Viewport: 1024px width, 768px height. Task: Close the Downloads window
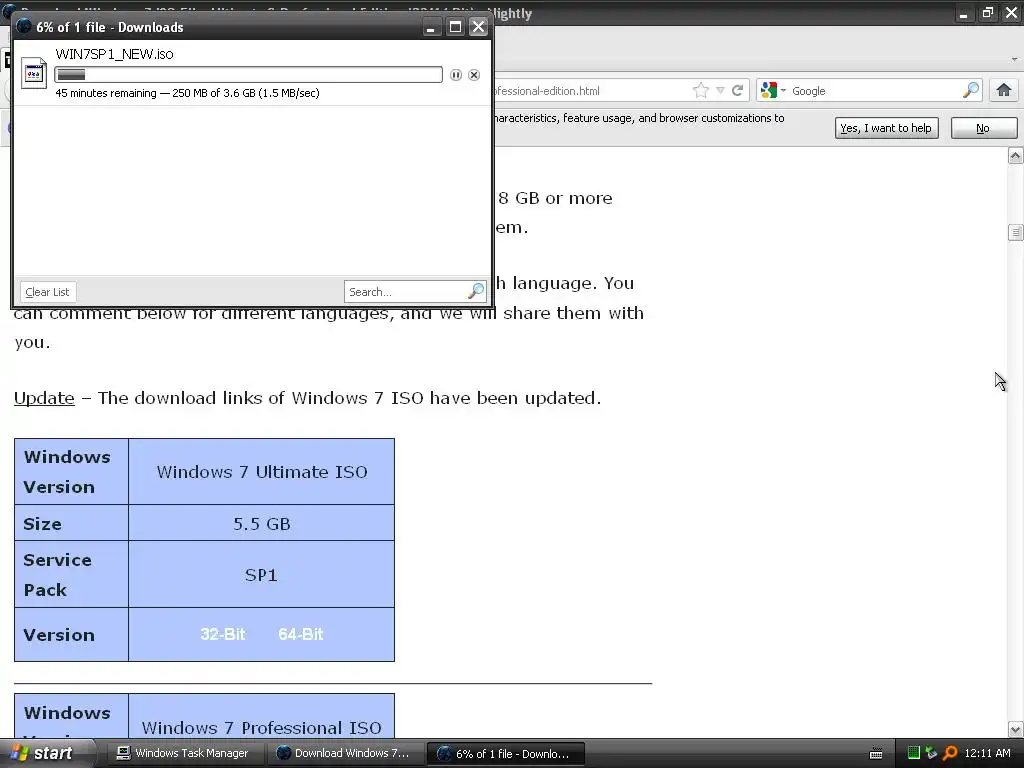coord(479,27)
